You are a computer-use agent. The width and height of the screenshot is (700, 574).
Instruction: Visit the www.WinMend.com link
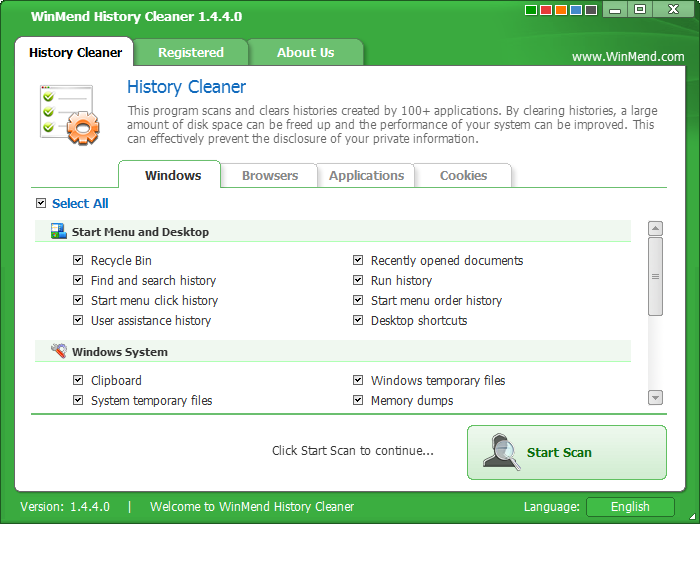click(x=628, y=57)
